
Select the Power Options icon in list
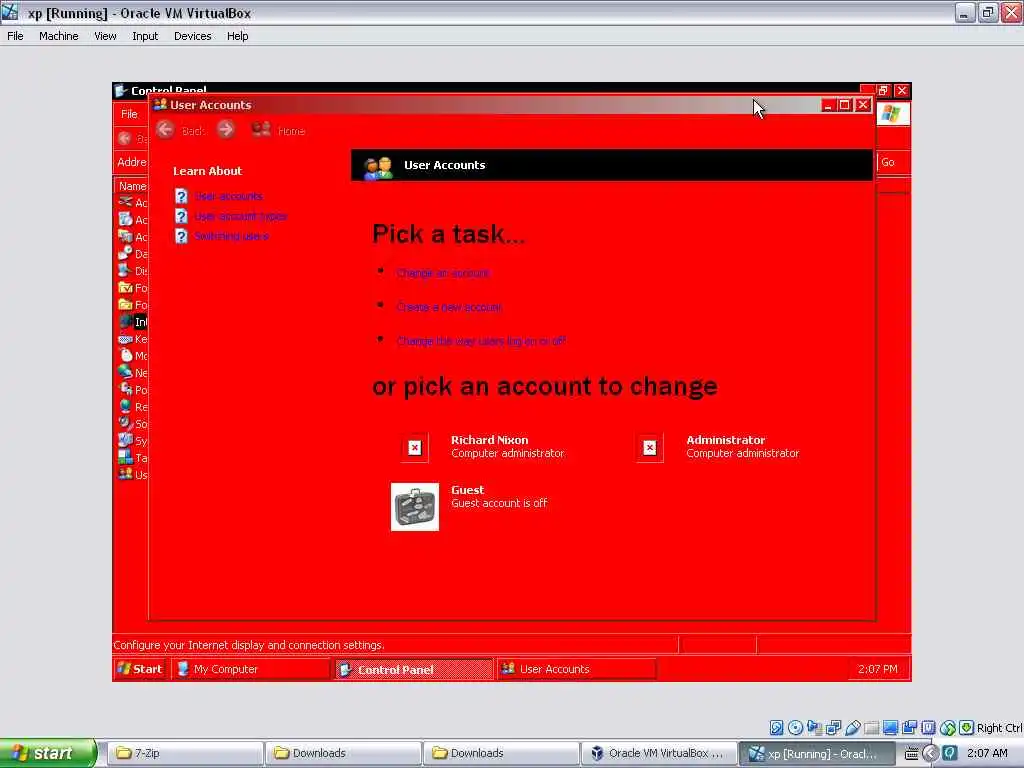tap(125, 390)
